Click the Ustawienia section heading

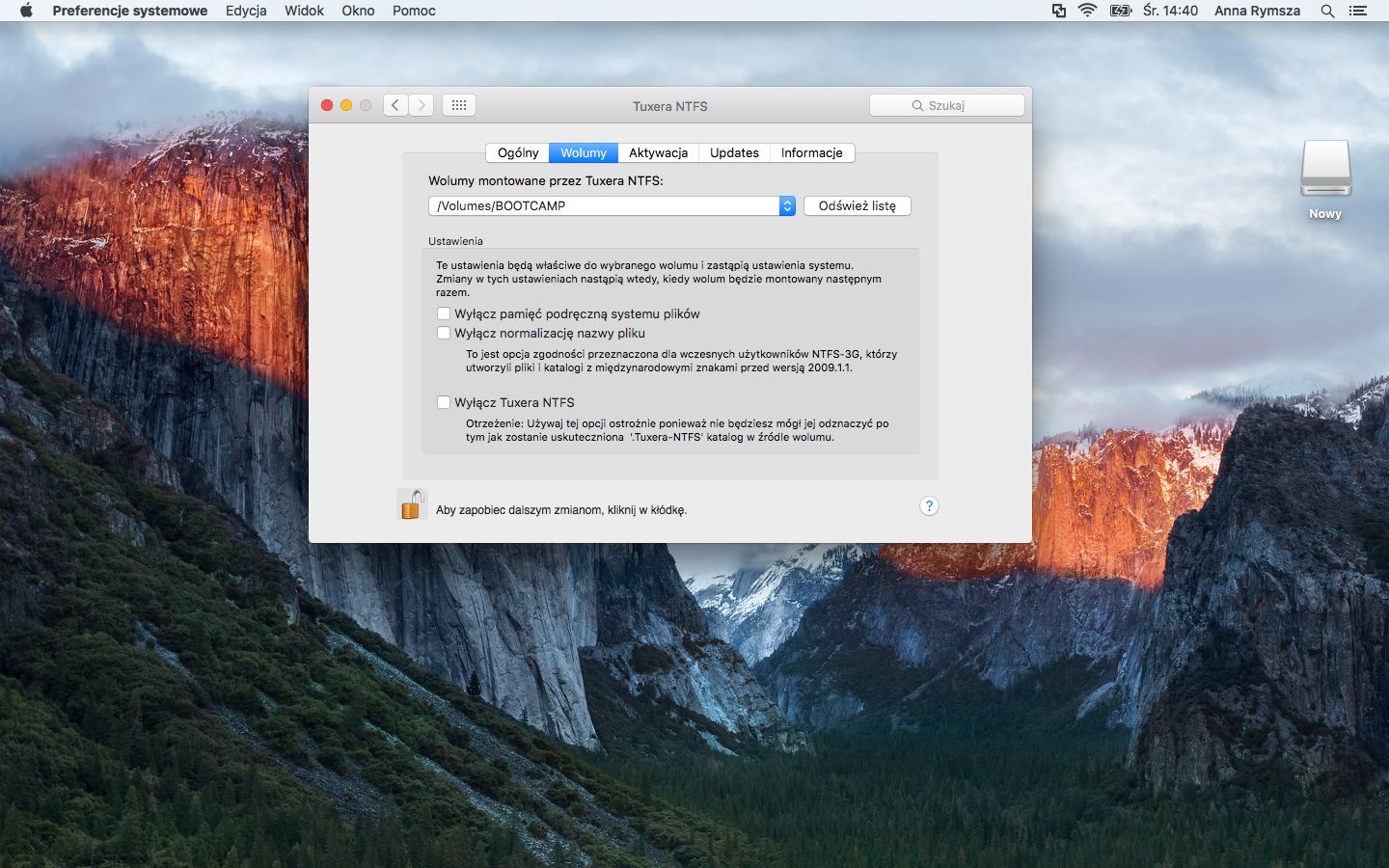click(x=455, y=241)
